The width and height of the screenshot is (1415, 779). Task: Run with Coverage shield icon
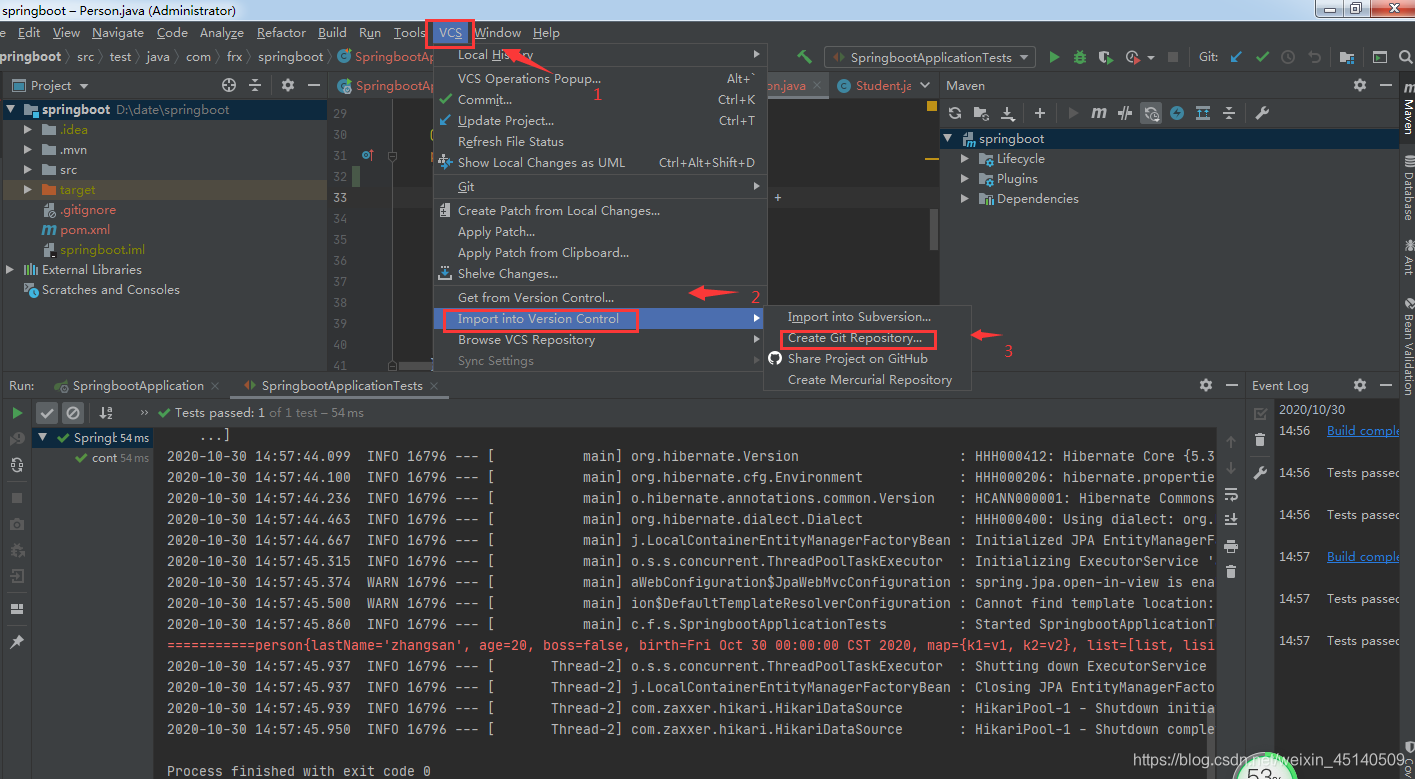pos(1106,57)
